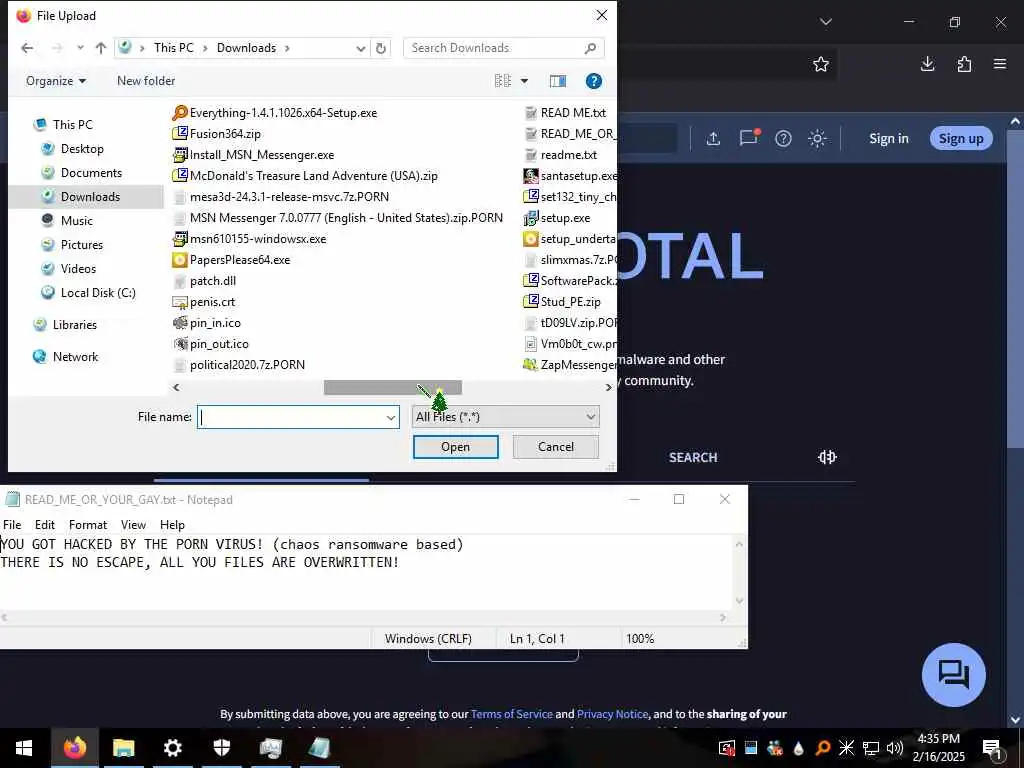Viewport: 1024px width, 768px height.
Task: Open Notepad Help menu
Action: point(172,524)
